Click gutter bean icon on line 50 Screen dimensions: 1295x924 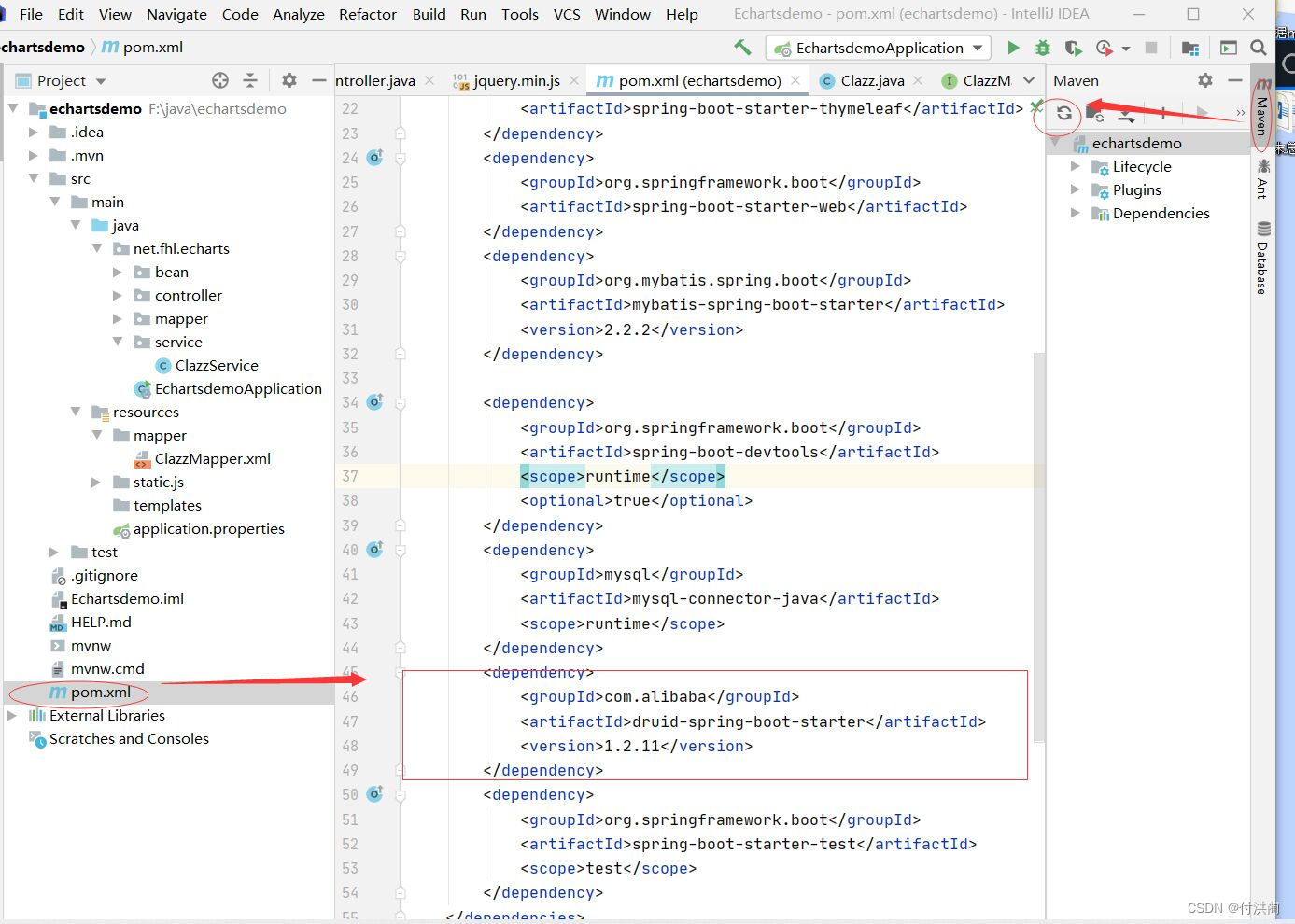click(375, 794)
